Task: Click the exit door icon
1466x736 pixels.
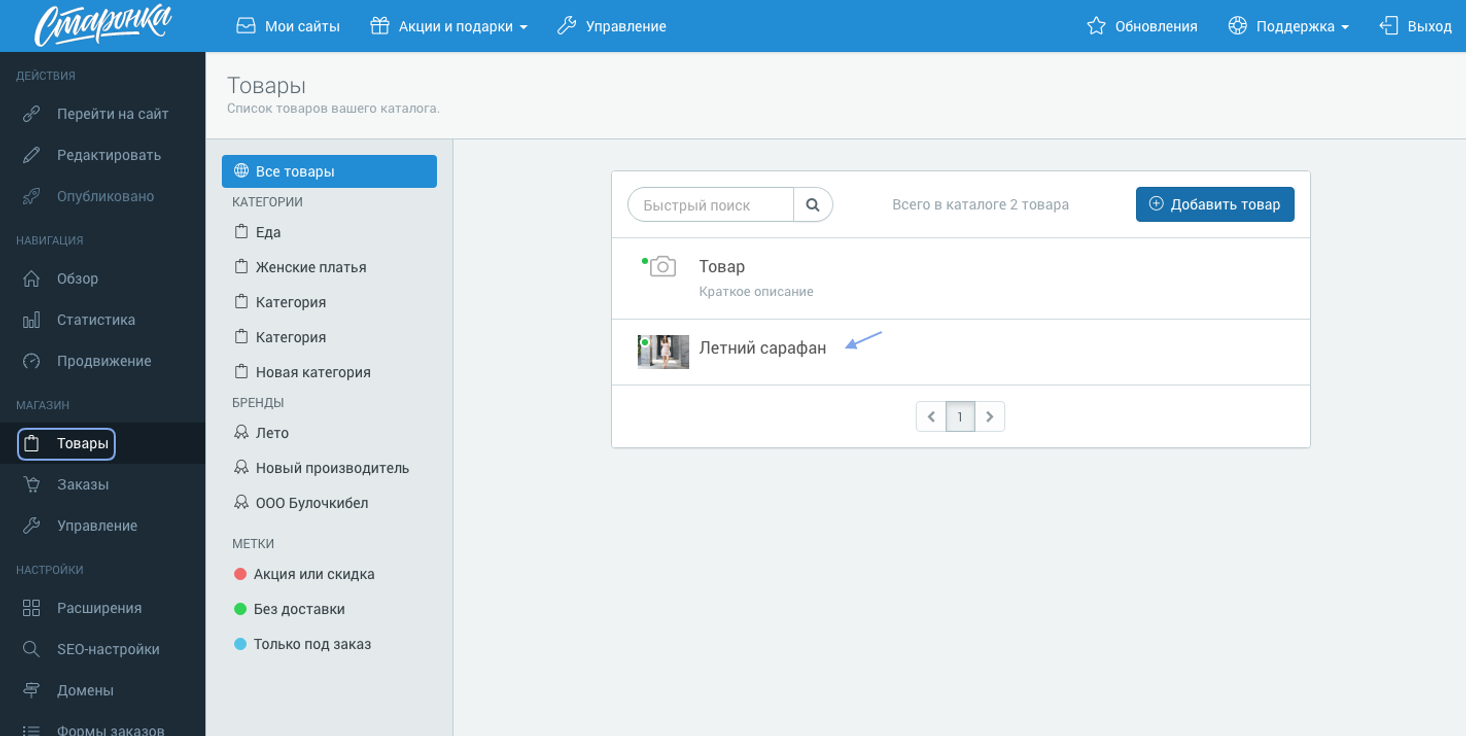Action: 1389,25
